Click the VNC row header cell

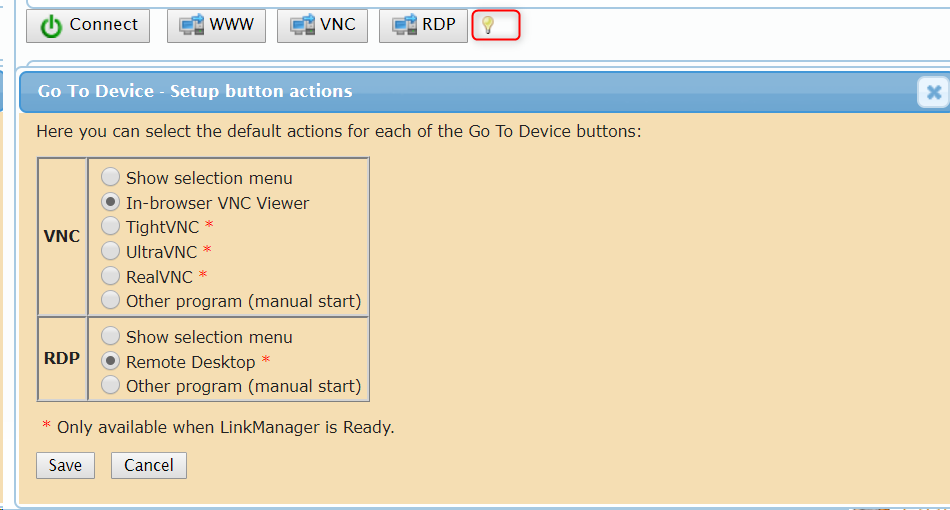[x=62, y=236]
